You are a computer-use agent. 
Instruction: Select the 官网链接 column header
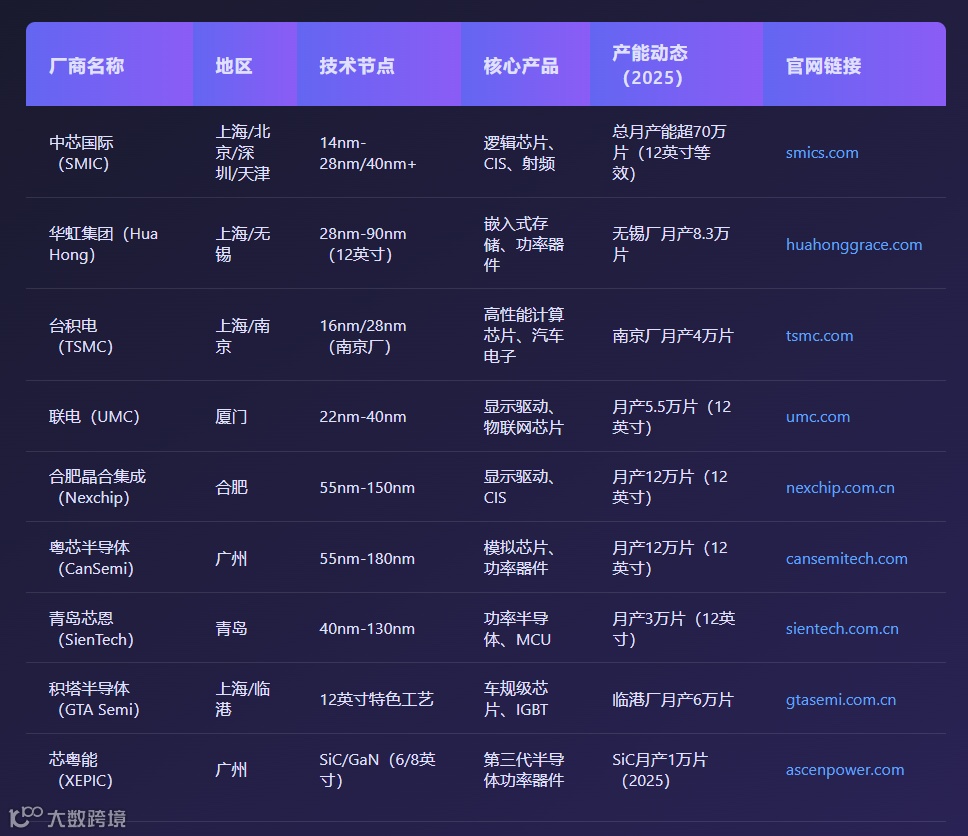point(854,65)
